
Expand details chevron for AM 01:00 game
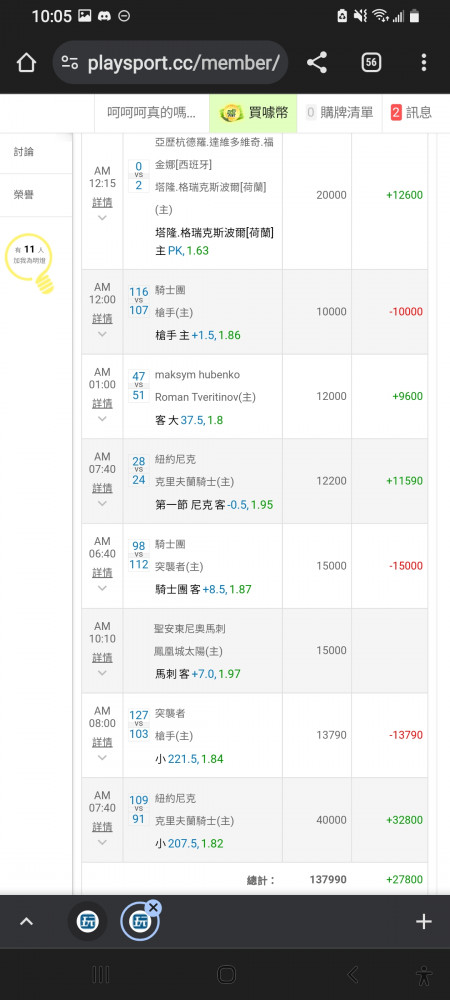point(102,419)
